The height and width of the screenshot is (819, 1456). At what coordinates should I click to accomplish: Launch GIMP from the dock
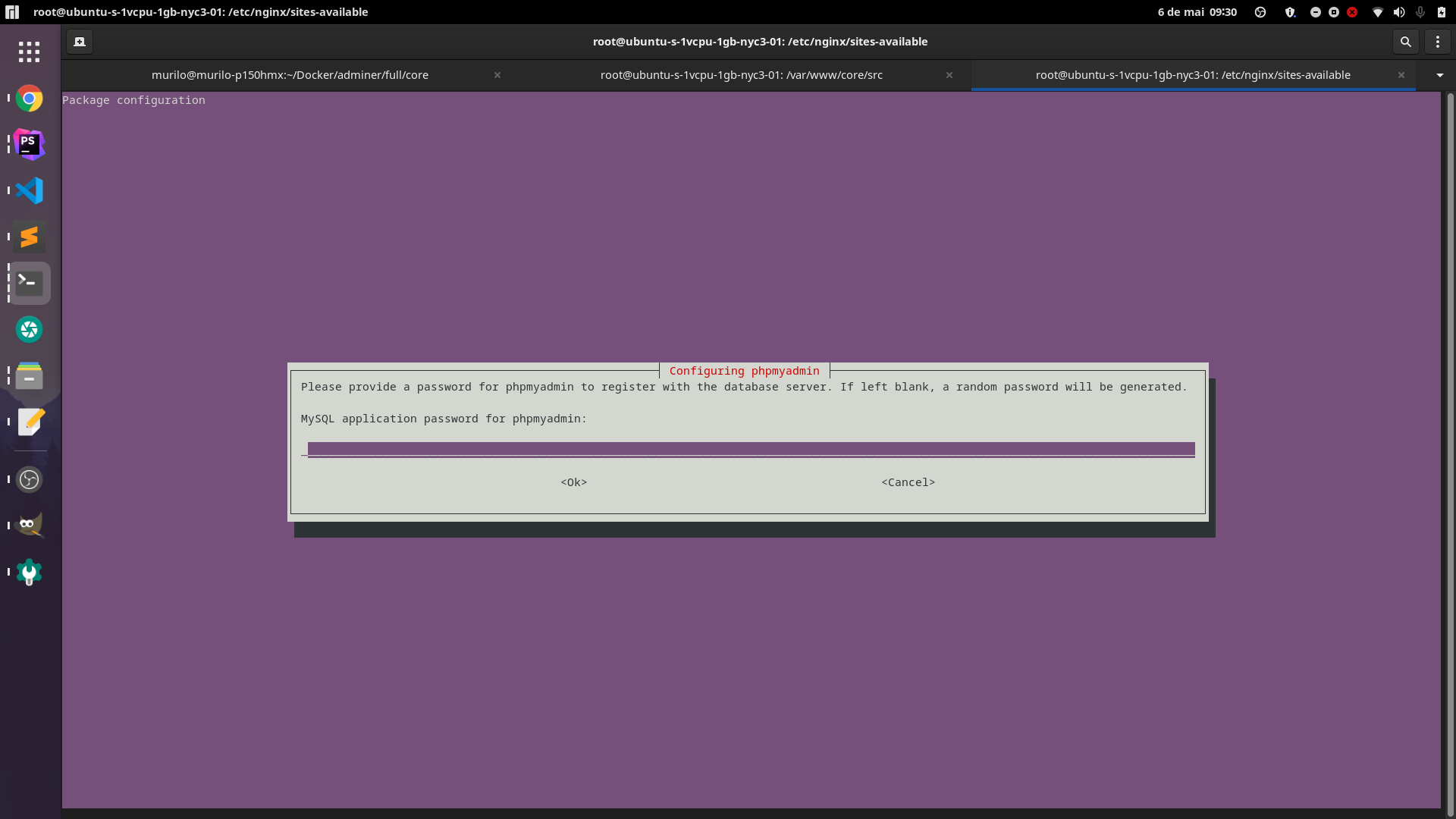(x=29, y=526)
